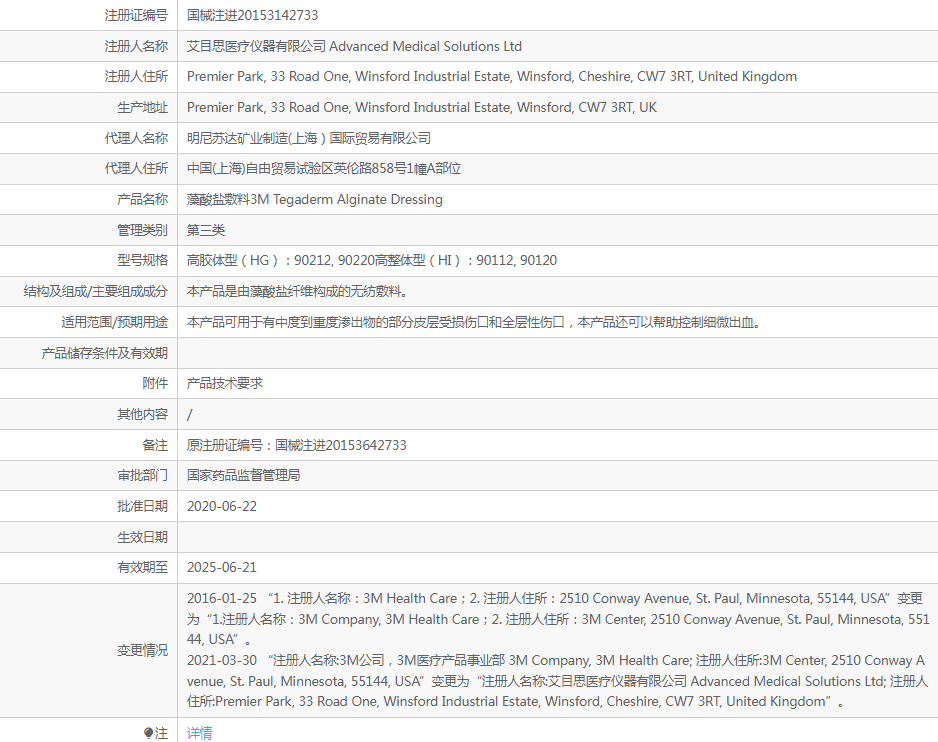This screenshot has height=742, width=938.
Task: Select expiry date 2025-06-21
Action: tap(222, 567)
